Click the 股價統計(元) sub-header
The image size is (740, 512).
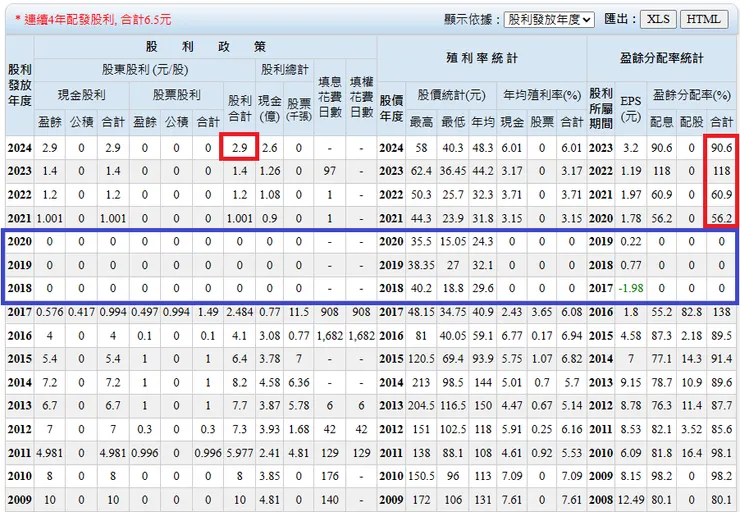click(x=451, y=95)
